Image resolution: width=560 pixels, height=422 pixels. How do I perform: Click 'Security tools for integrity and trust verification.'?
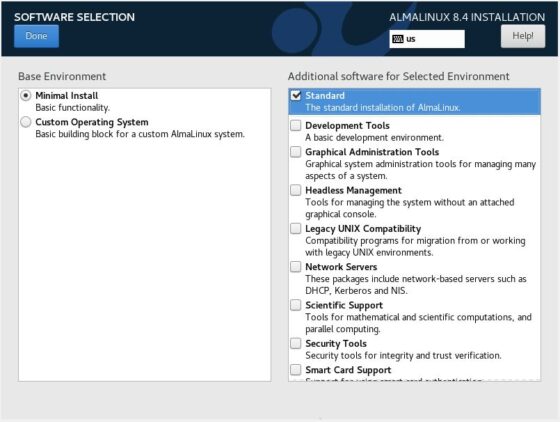click(x=404, y=356)
